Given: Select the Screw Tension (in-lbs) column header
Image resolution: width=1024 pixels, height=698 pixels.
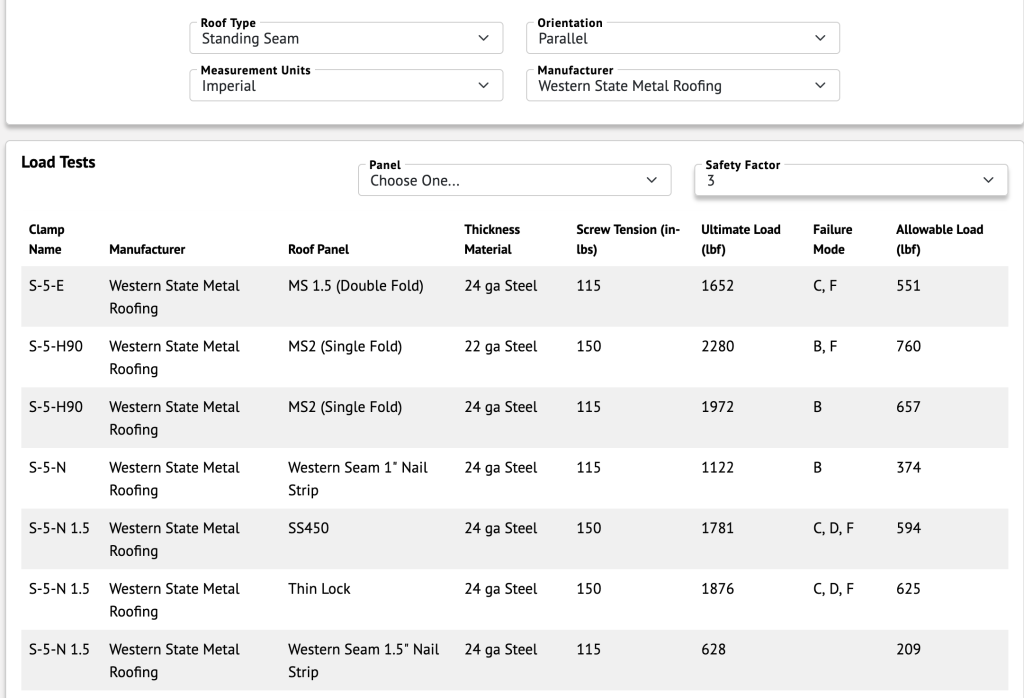Looking at the screenshot, I should click(627, 239).
